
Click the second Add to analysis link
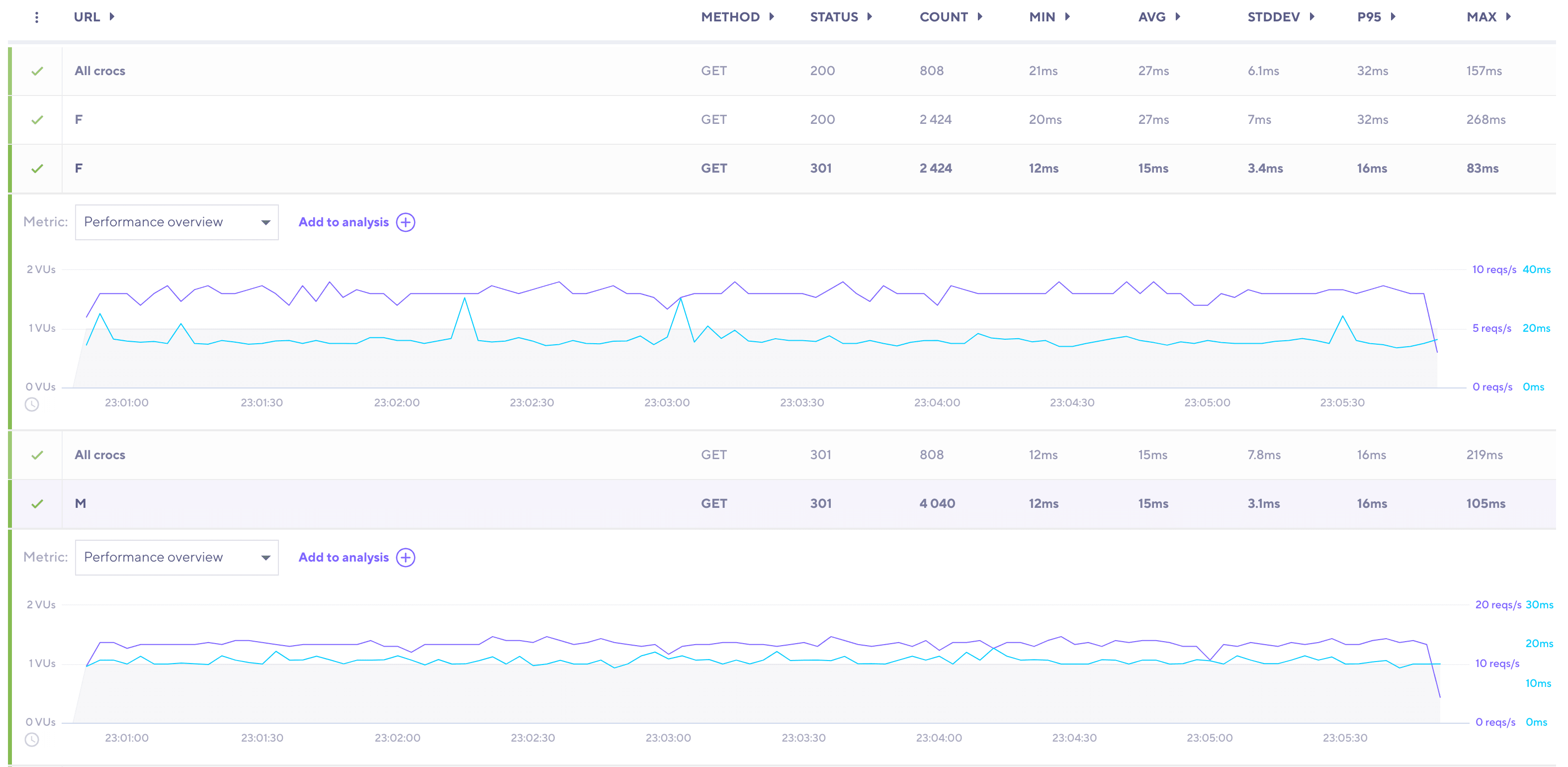point(344,558)
